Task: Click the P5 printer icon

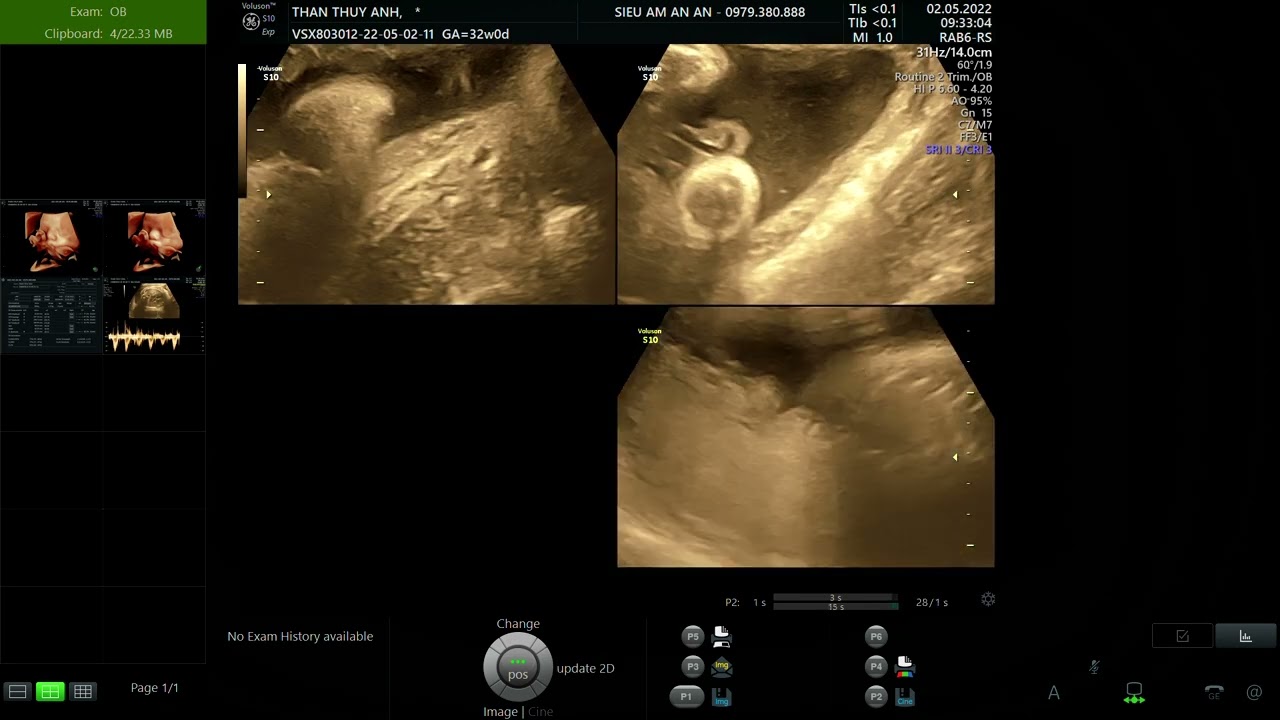Action: coord(721,636)
